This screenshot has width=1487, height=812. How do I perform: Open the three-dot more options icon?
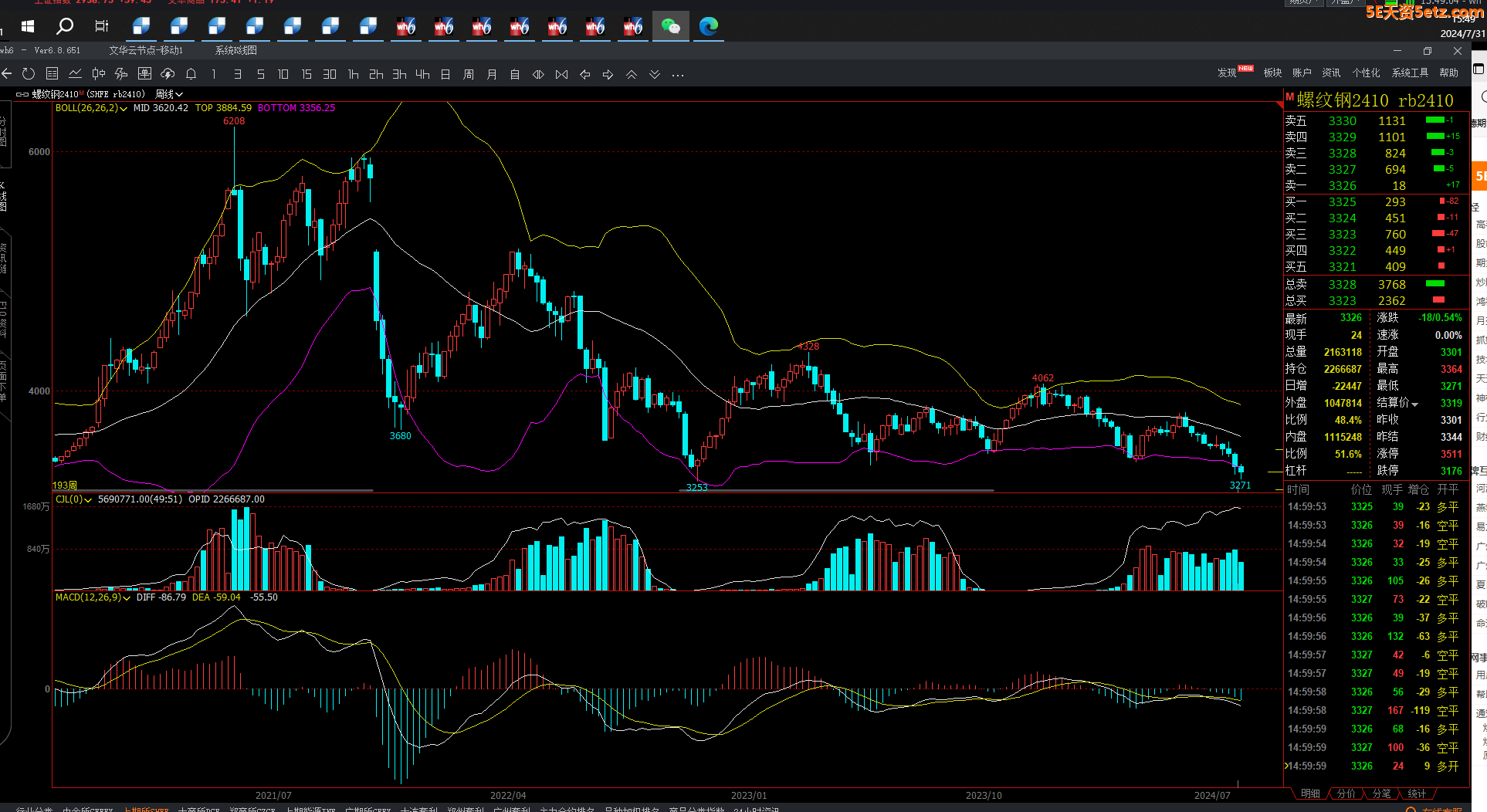tap(678, 75)
